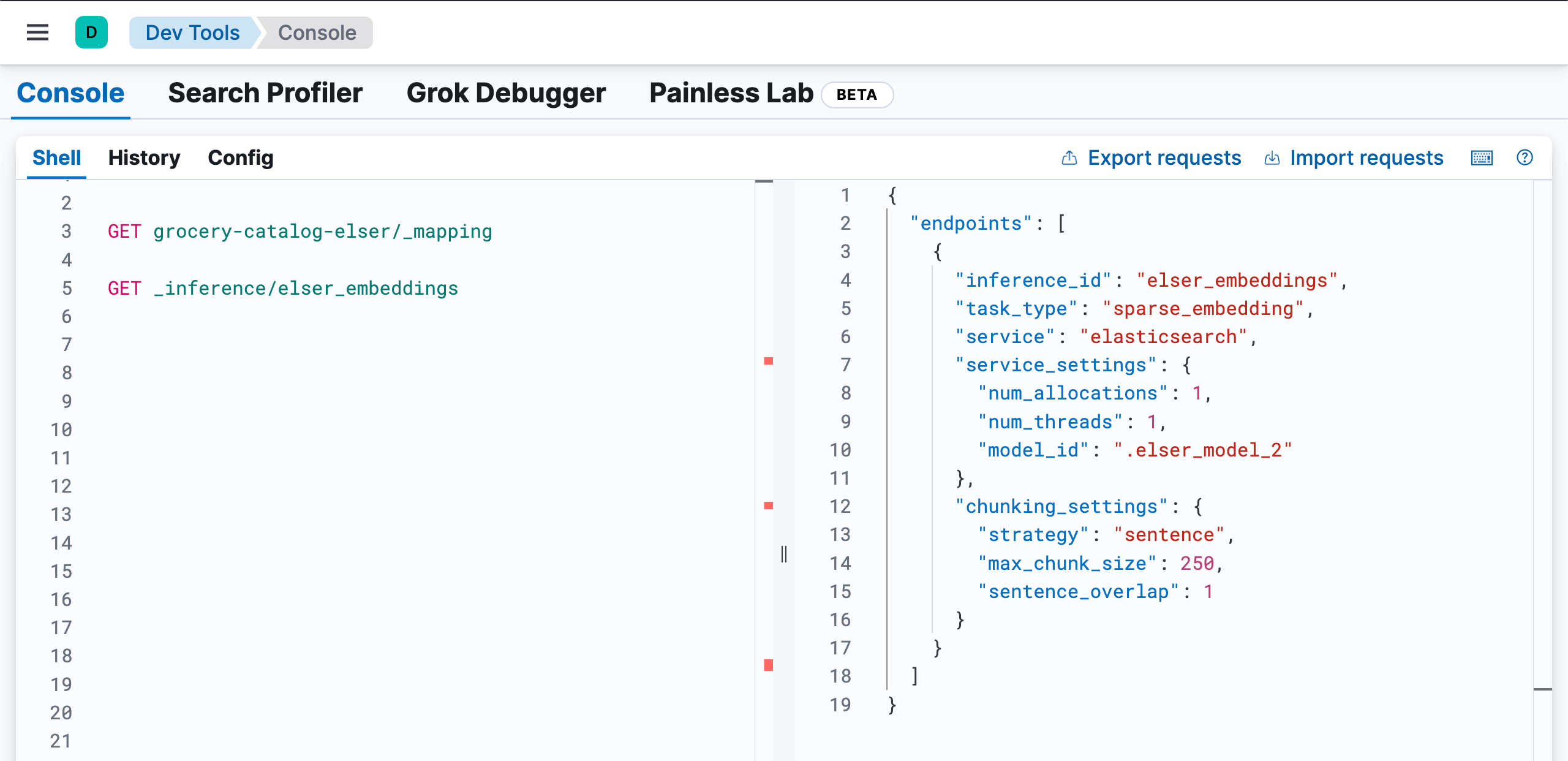Click the "num_threads" line

click(x=1072, y=422)
